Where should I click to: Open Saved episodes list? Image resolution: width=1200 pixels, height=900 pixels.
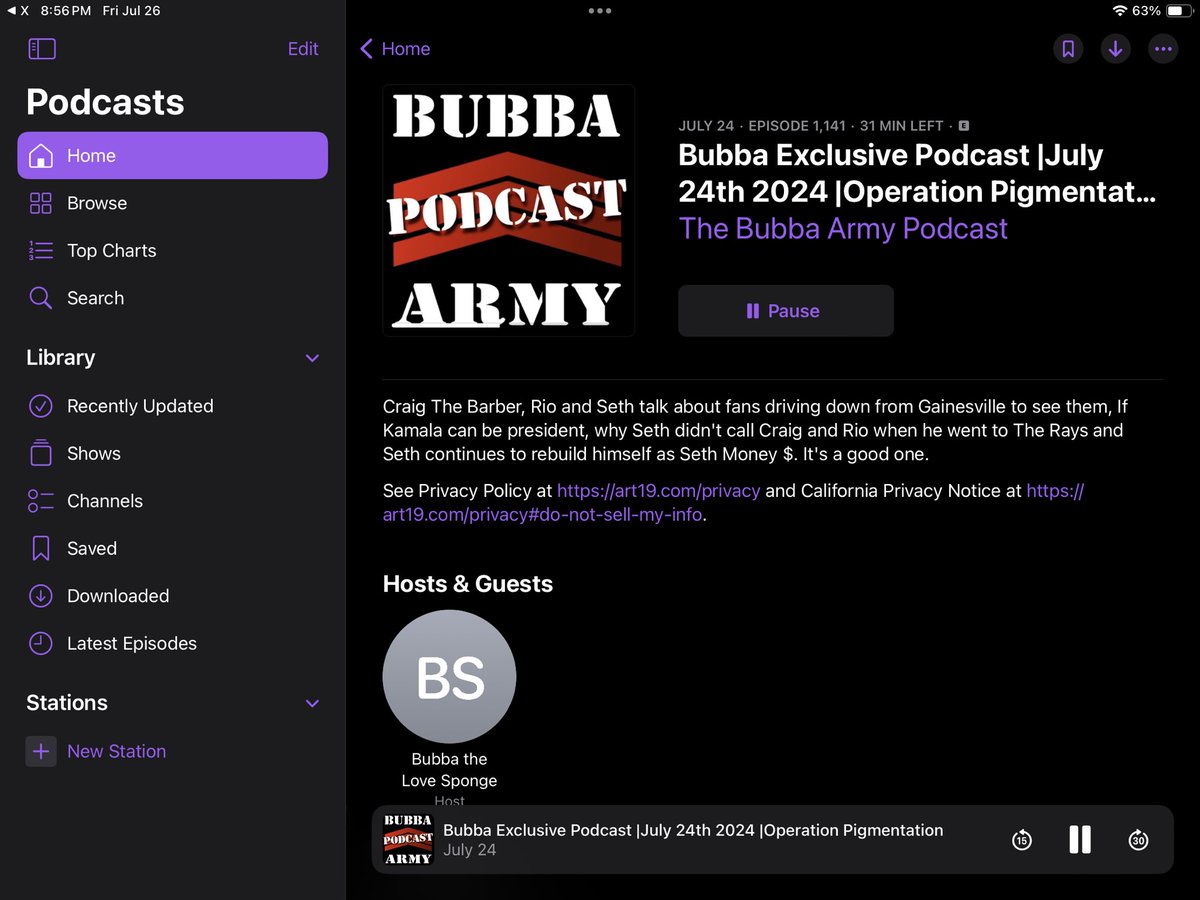point(172,548)
